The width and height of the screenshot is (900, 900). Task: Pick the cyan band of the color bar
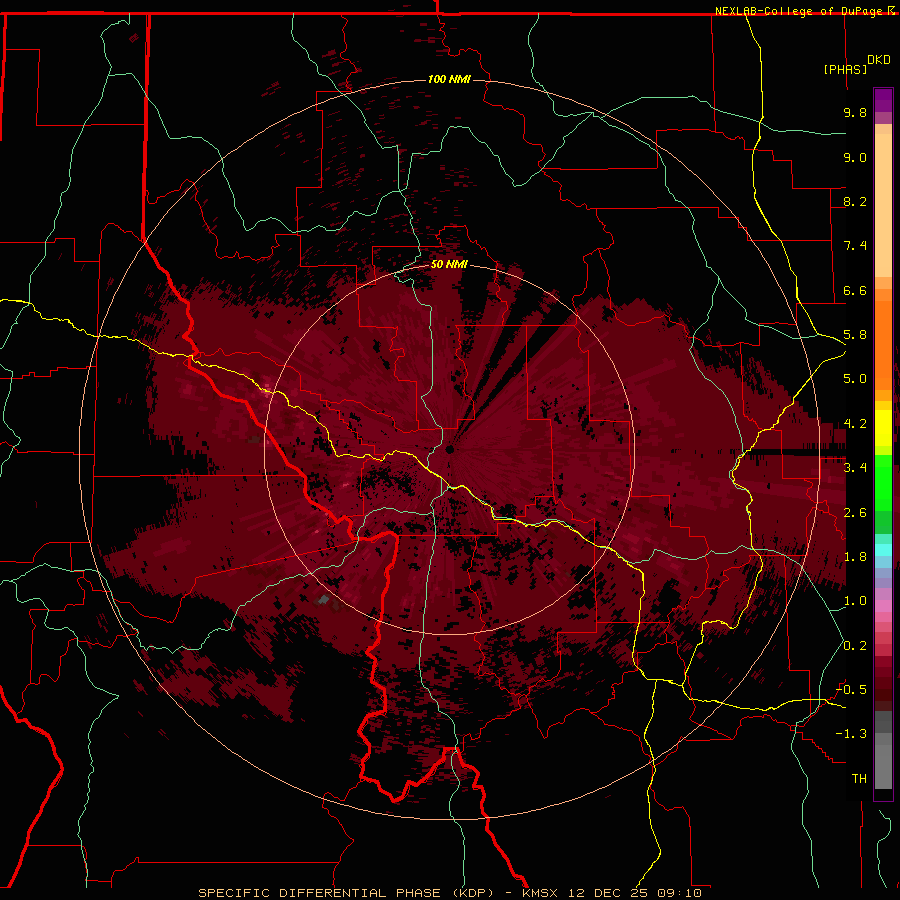pos(883,550)
